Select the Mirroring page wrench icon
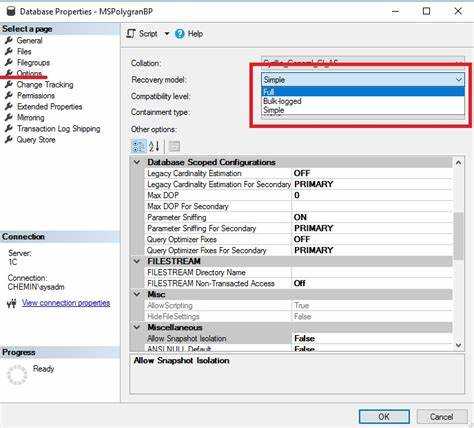 coord(9,117)
